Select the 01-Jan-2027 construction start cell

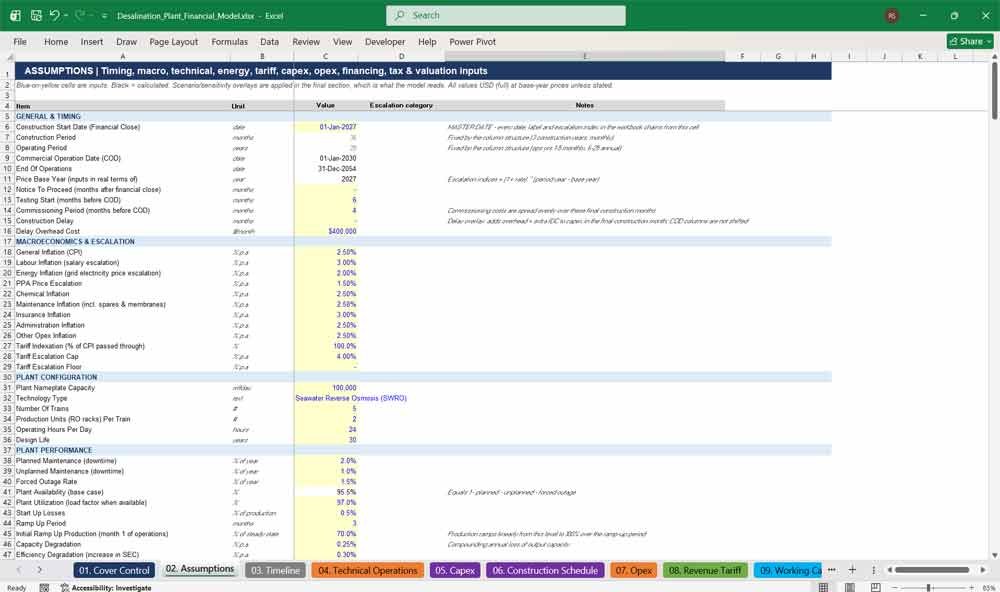coord(325,127)
